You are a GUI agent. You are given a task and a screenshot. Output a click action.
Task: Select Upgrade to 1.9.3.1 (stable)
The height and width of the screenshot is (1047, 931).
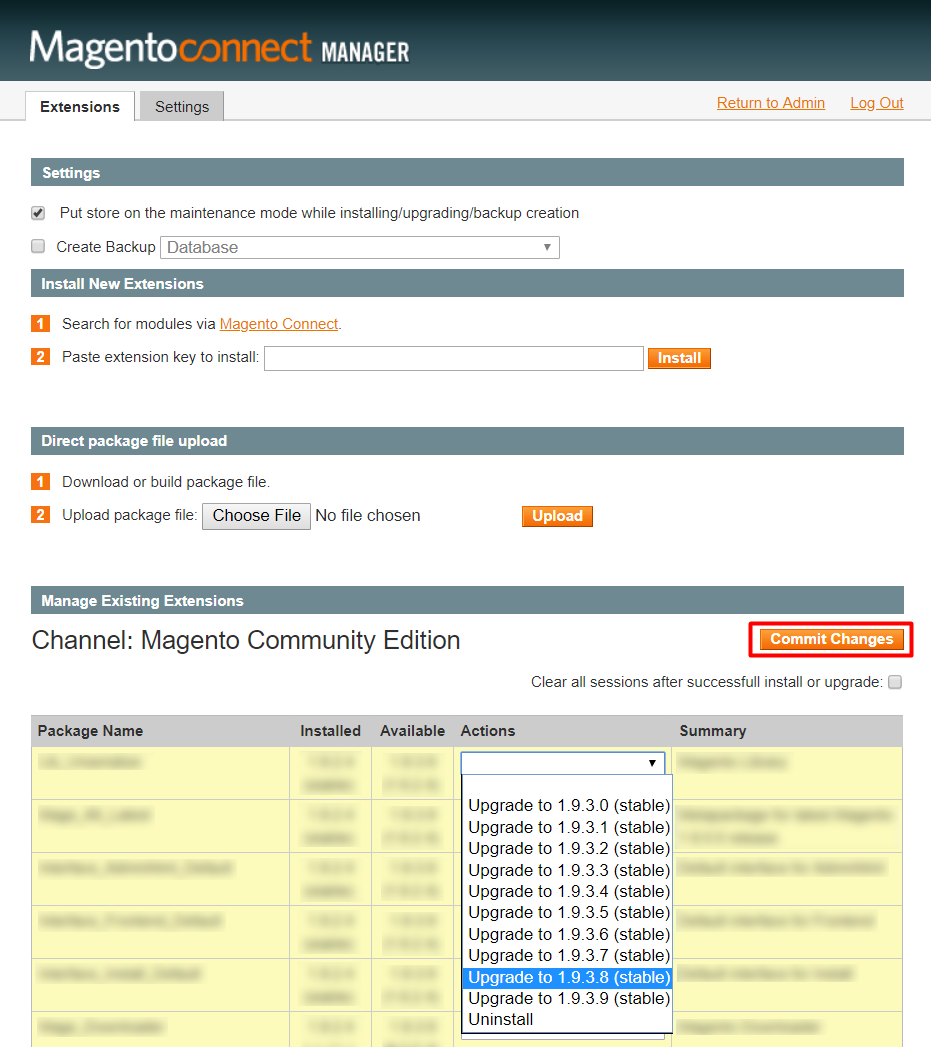568,827
